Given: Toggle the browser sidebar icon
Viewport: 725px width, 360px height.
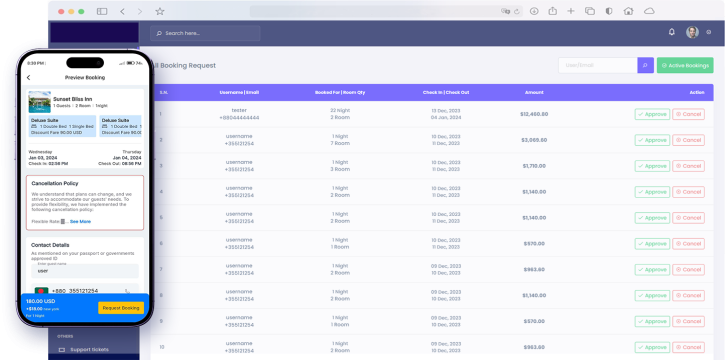Looking at the screenshot, I should [102, 12].
